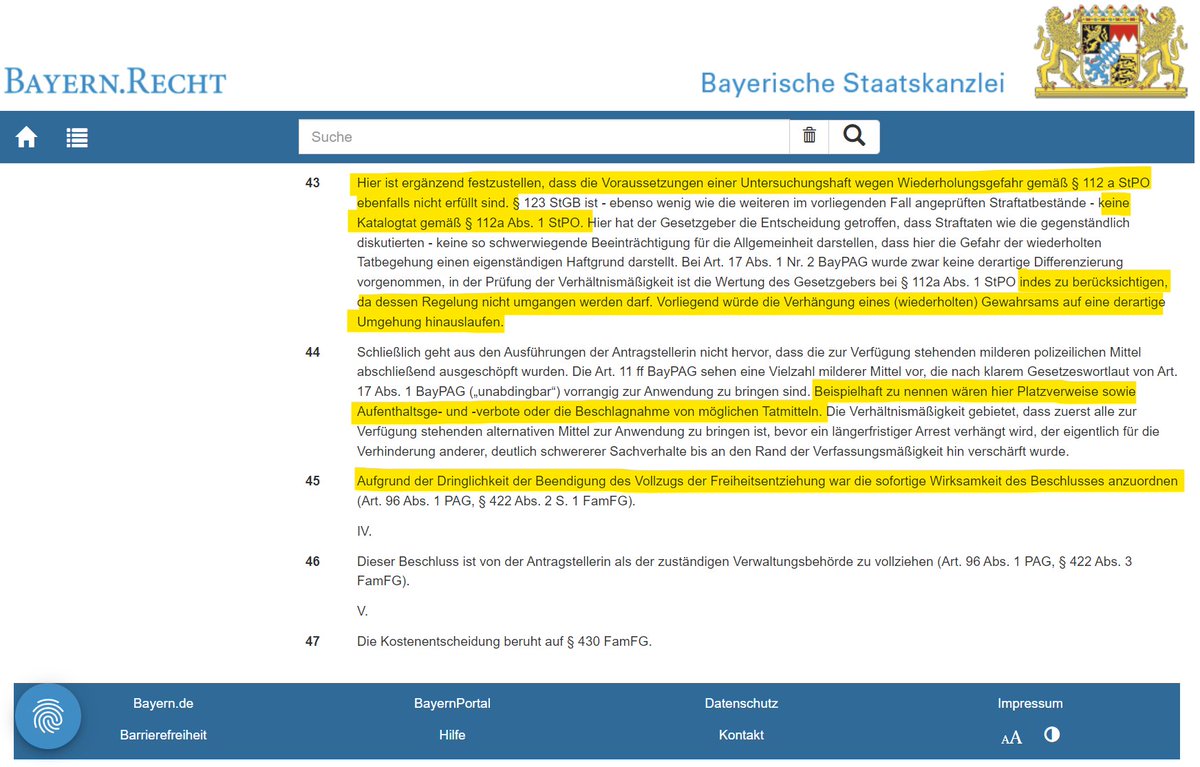Click text '(Art. 96 Abs. 1 PAG, § 422 Abs. 2 S. 1 FamFG).'

coord(496,501)
